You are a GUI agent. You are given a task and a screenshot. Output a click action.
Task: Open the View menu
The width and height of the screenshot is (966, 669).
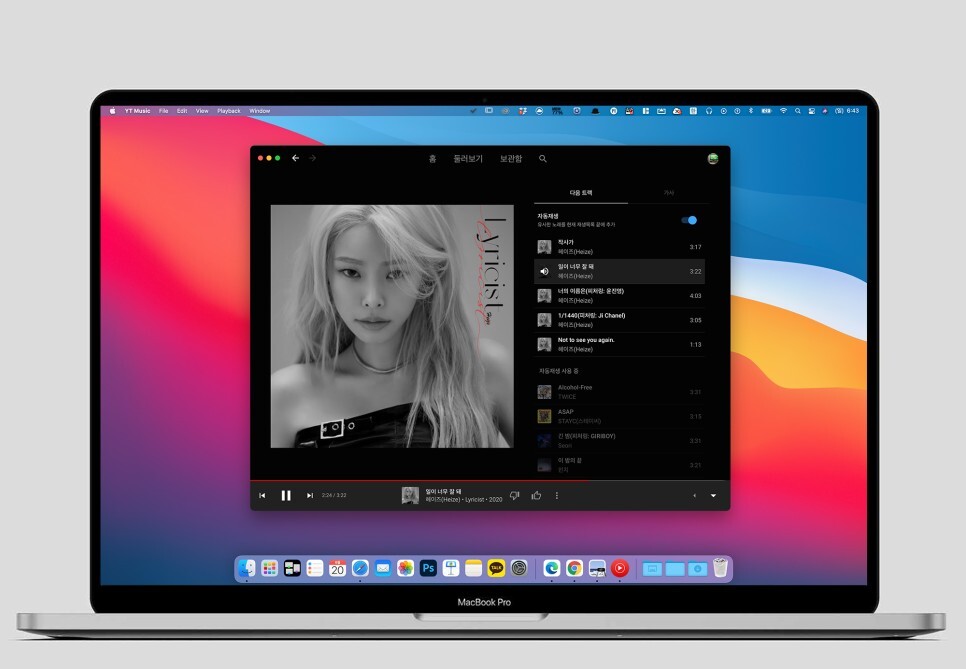[x=202, y=111]
